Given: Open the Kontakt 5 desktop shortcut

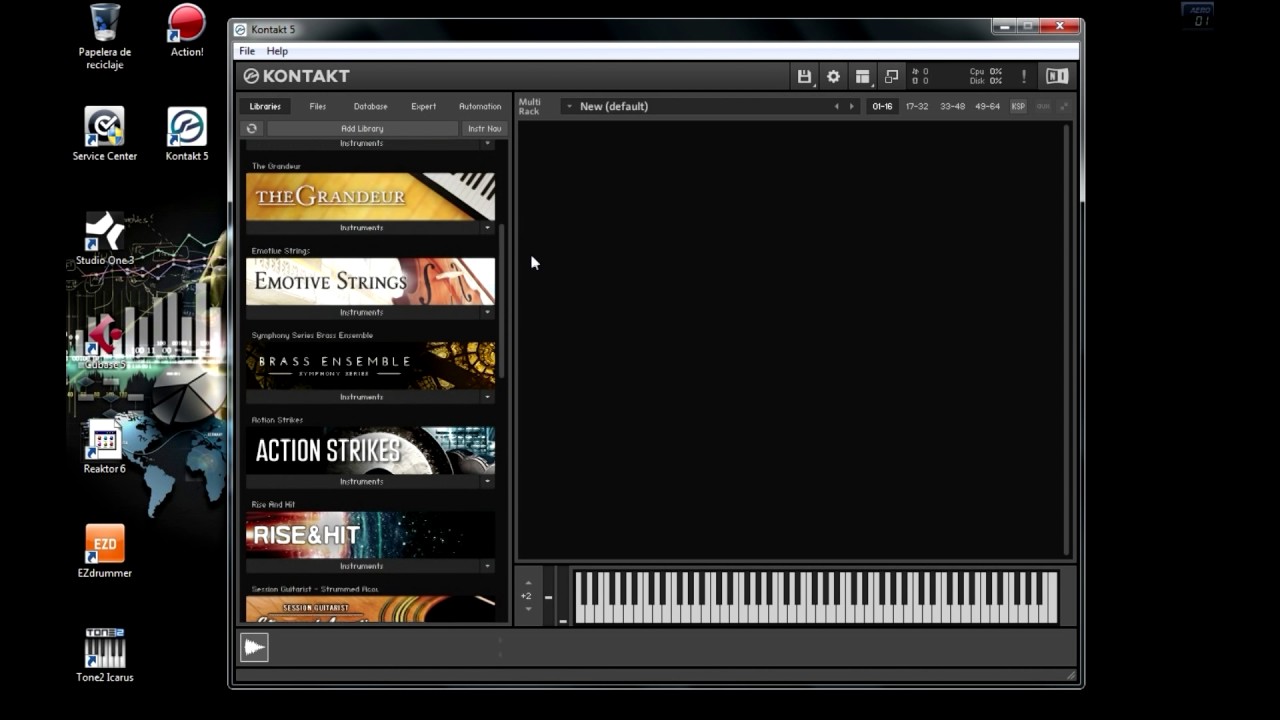Looking at the screenshot, I should (x=187, y=134).
